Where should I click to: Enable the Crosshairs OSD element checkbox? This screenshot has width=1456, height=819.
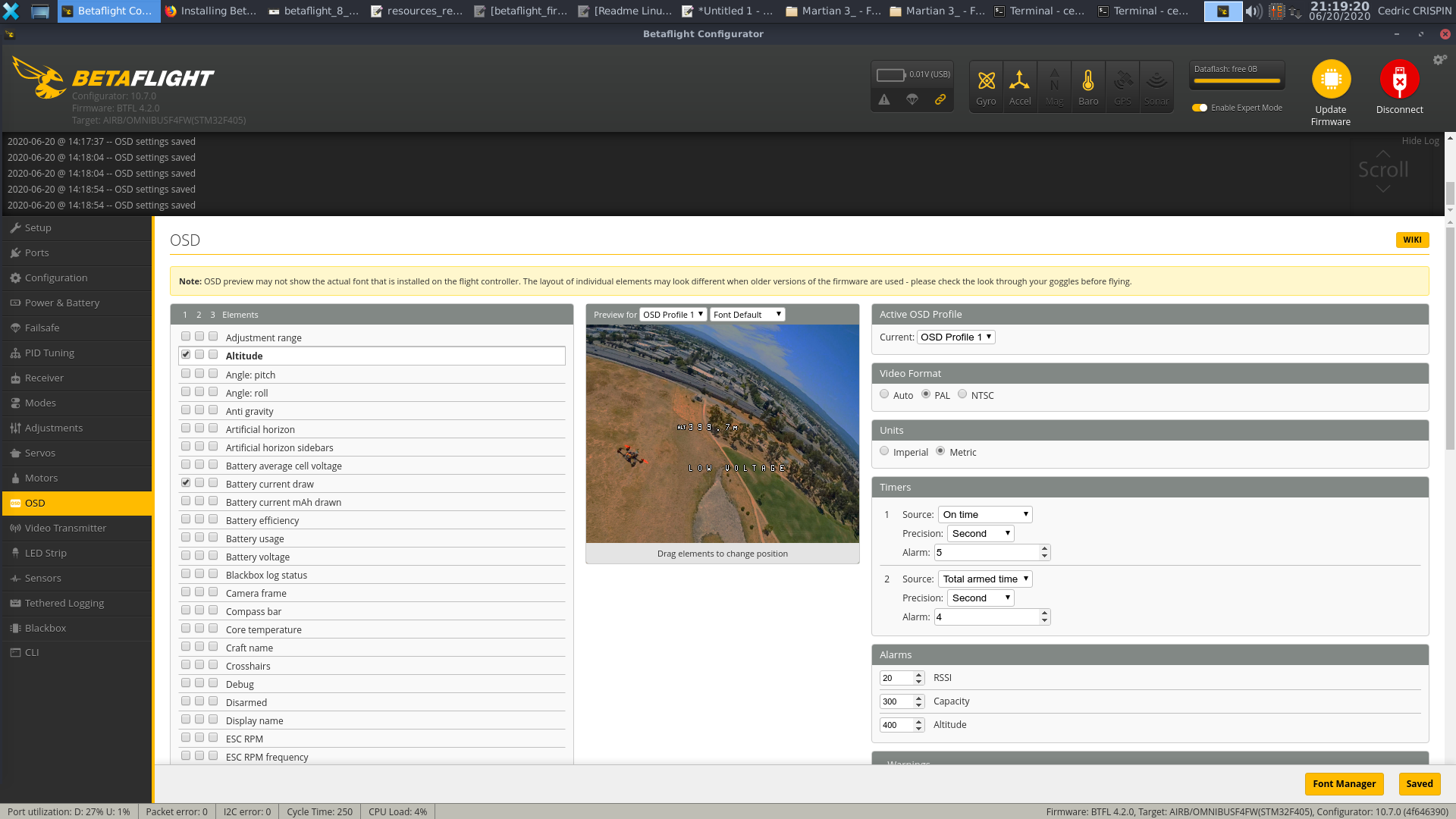186,664
